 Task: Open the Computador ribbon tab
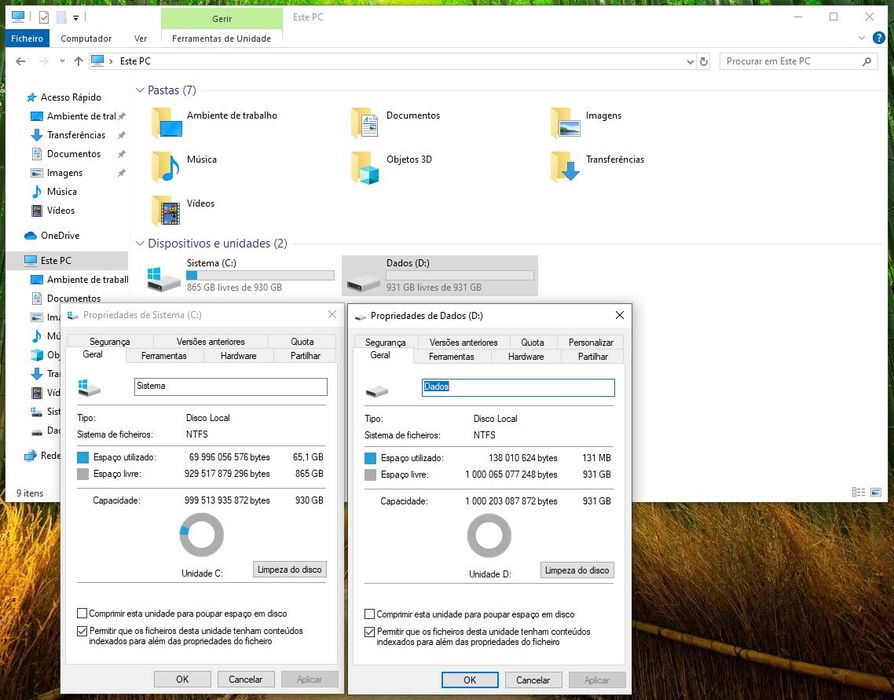[86, 38]
